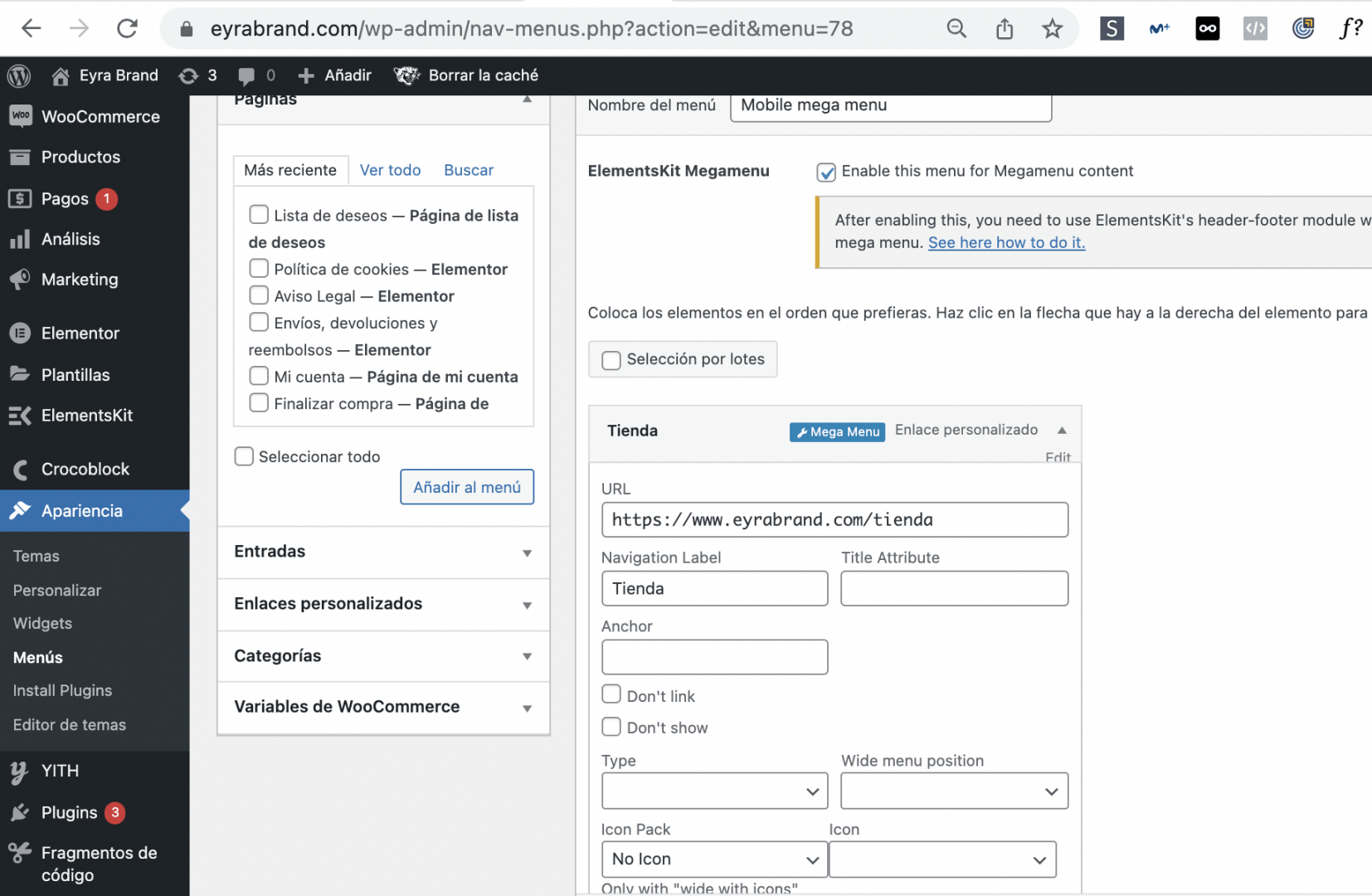This screenshot has height=896, width=1372.
Task: Check Mi cuenta page checkbox
Action: pyautogui.click(x=259, y=376)
